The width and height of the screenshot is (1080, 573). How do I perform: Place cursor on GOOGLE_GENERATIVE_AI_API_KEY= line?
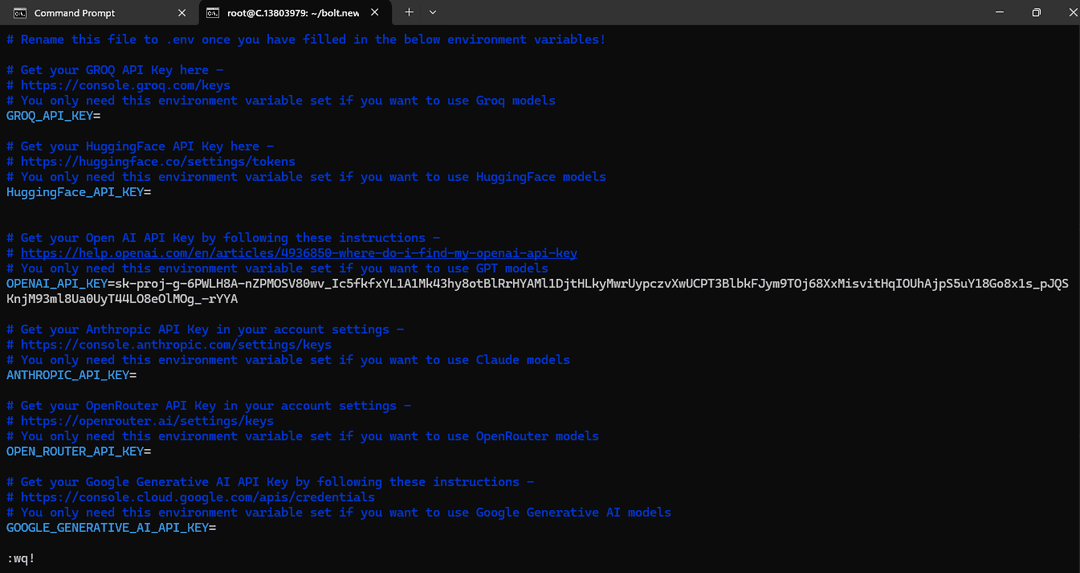click(111, 528)
